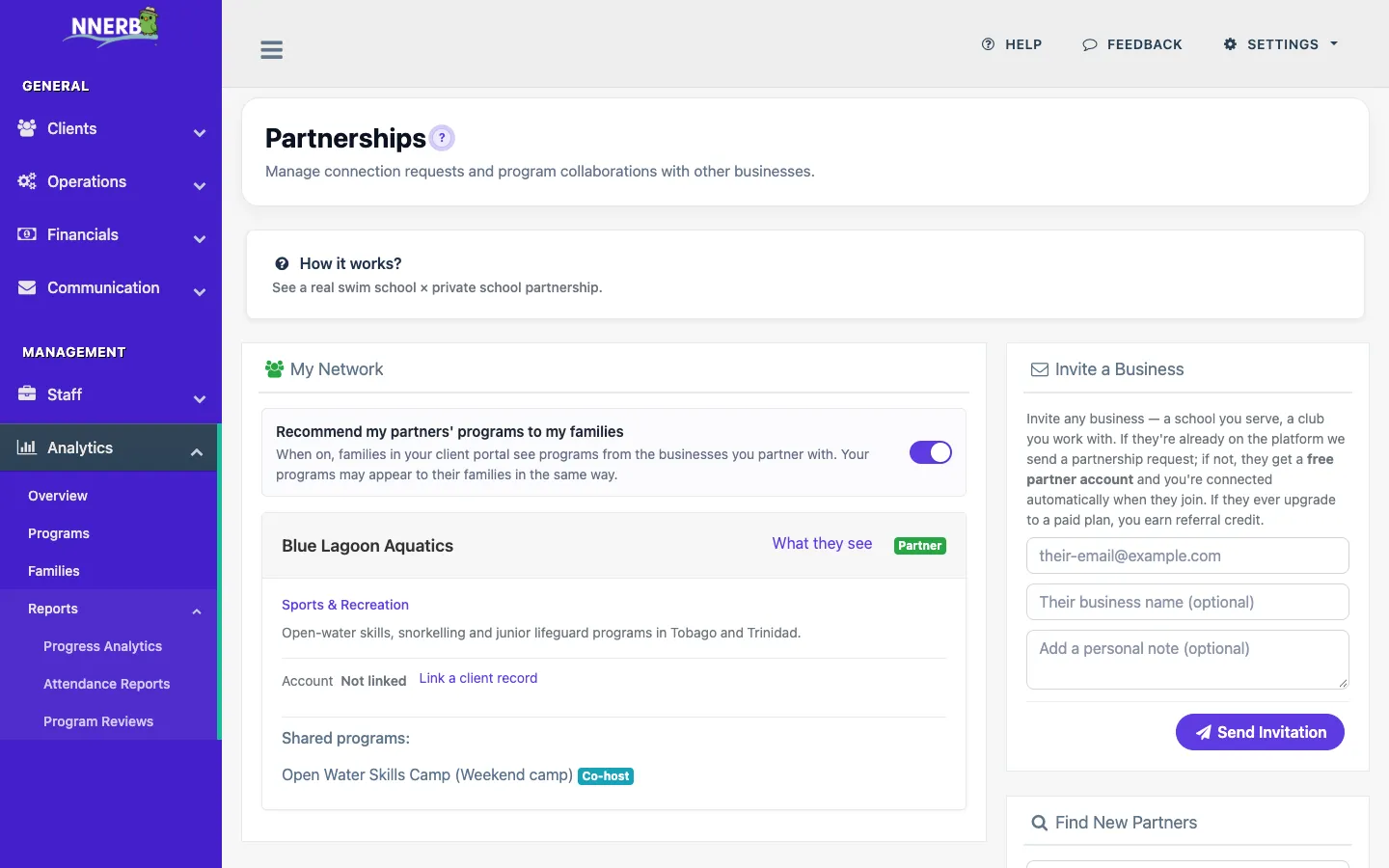1389x868 pixels.
Task: Open Attendance Reports
Action: [x=106, y=684]
